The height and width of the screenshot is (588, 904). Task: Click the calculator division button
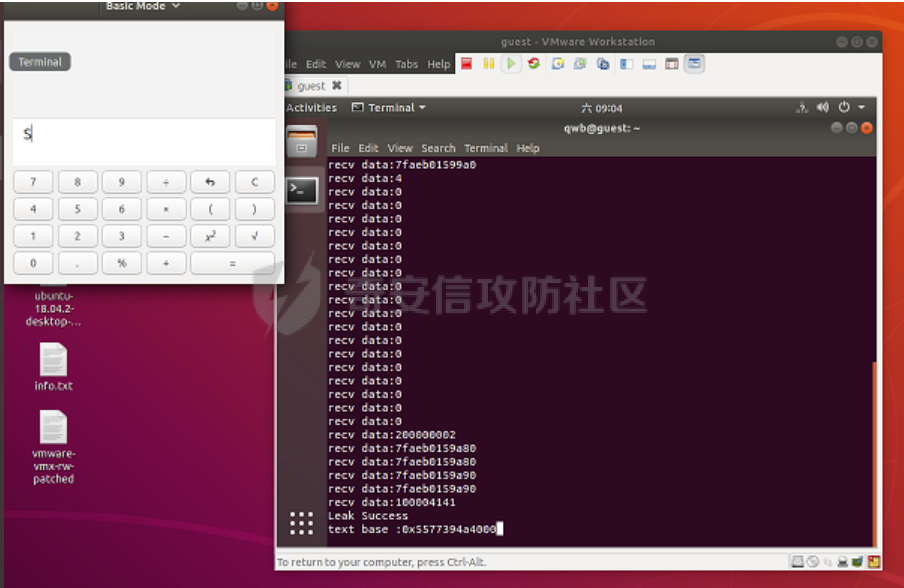click(x=166, y=182)
